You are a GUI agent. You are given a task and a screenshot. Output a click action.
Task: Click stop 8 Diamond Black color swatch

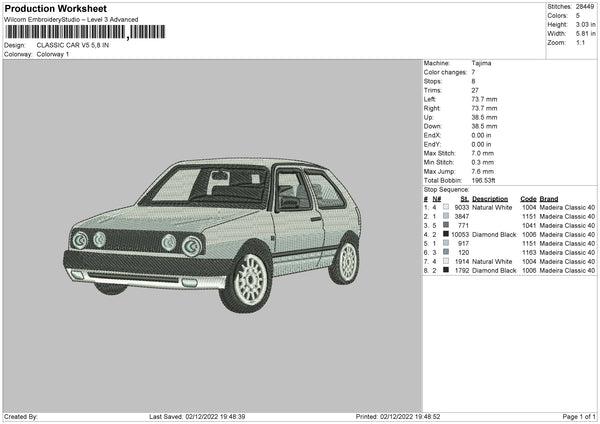(444, 270)
